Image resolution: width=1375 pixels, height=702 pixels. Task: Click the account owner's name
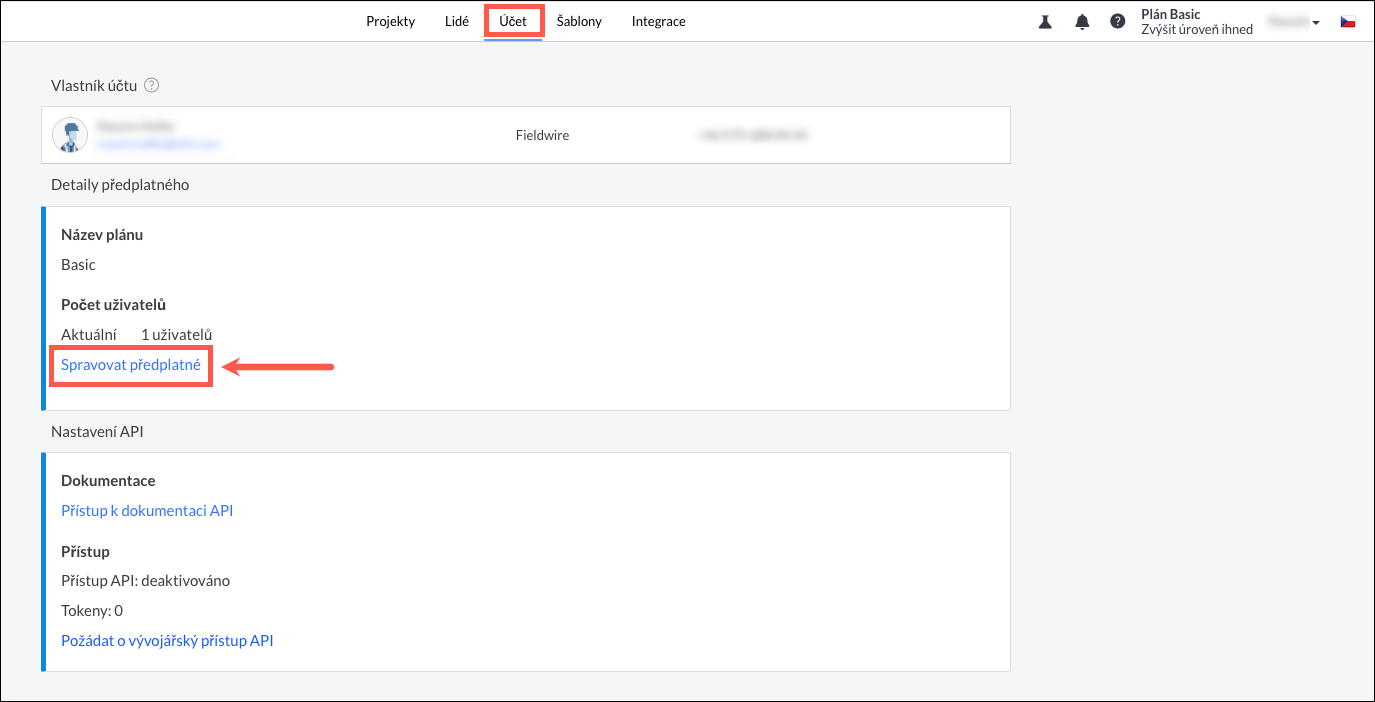click(x=136, y=126)
